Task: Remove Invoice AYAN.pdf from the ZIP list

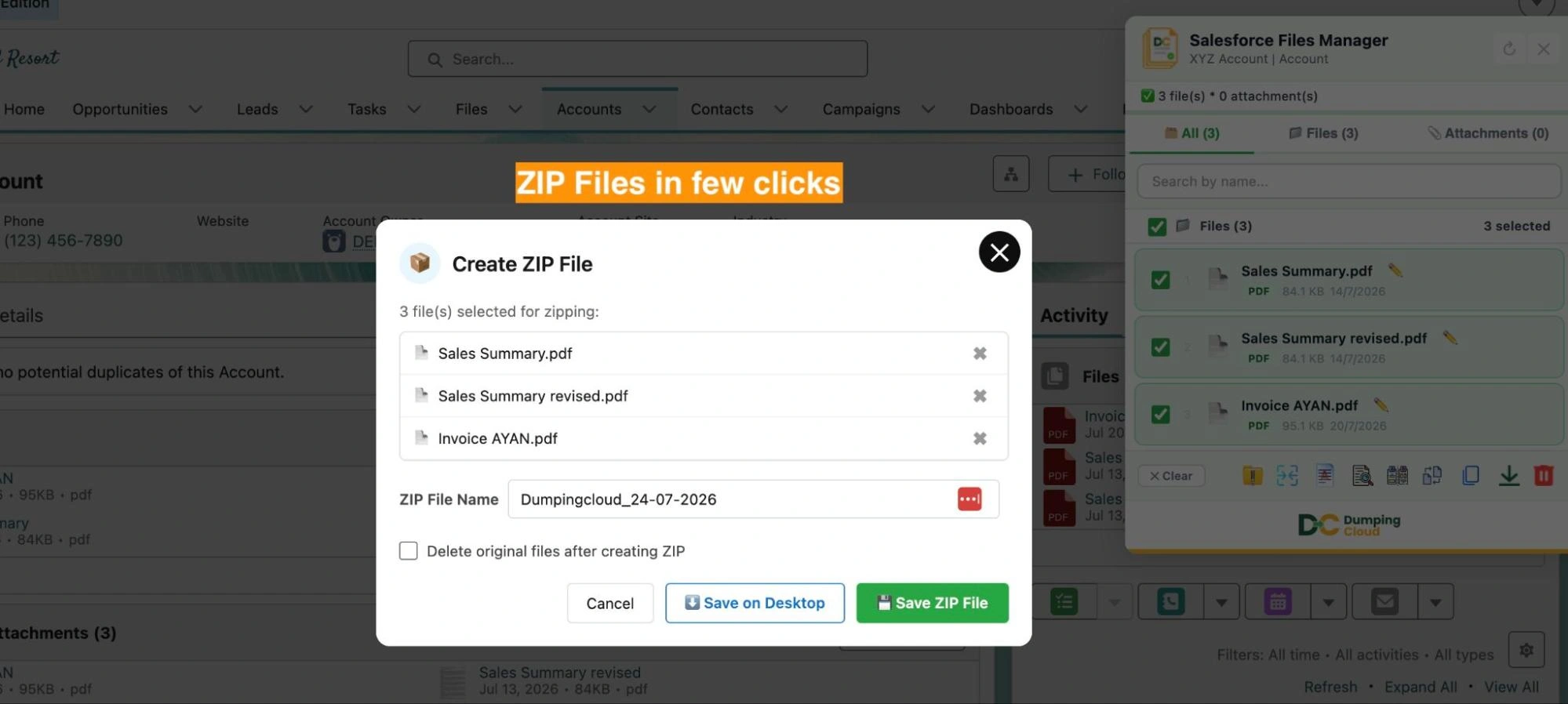Action: [980, 438]
